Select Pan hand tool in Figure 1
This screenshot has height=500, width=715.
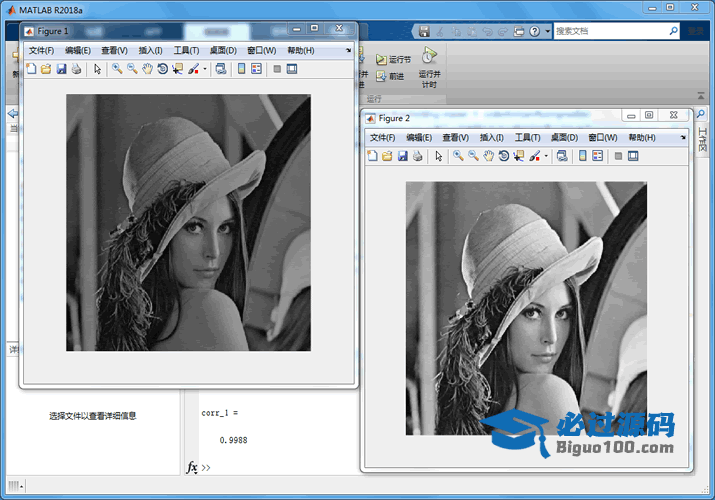pyautogui.click(x=147, y=69)
